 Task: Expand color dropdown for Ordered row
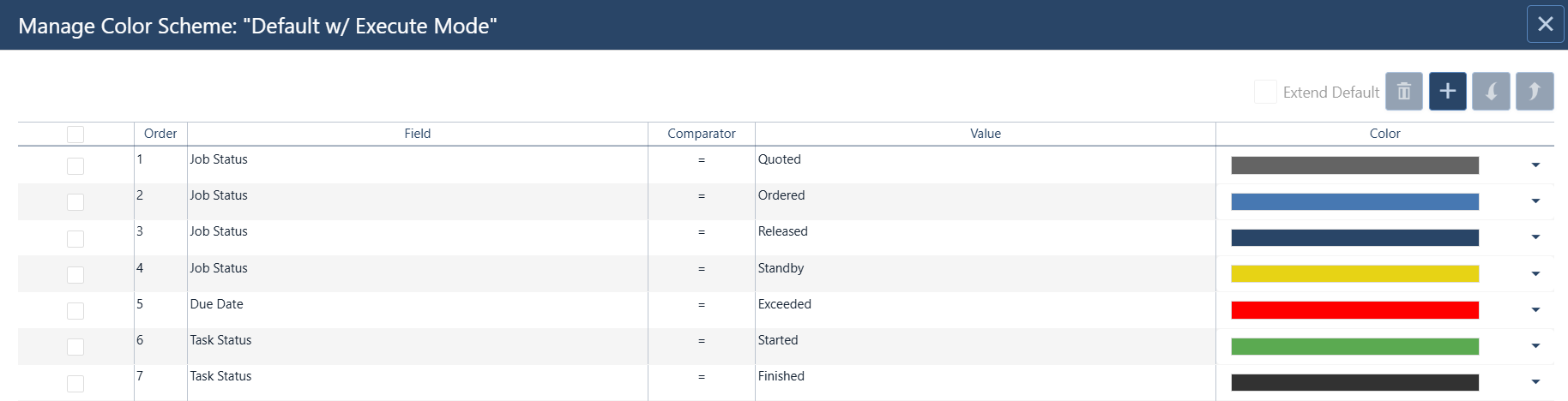[1535, 200]
